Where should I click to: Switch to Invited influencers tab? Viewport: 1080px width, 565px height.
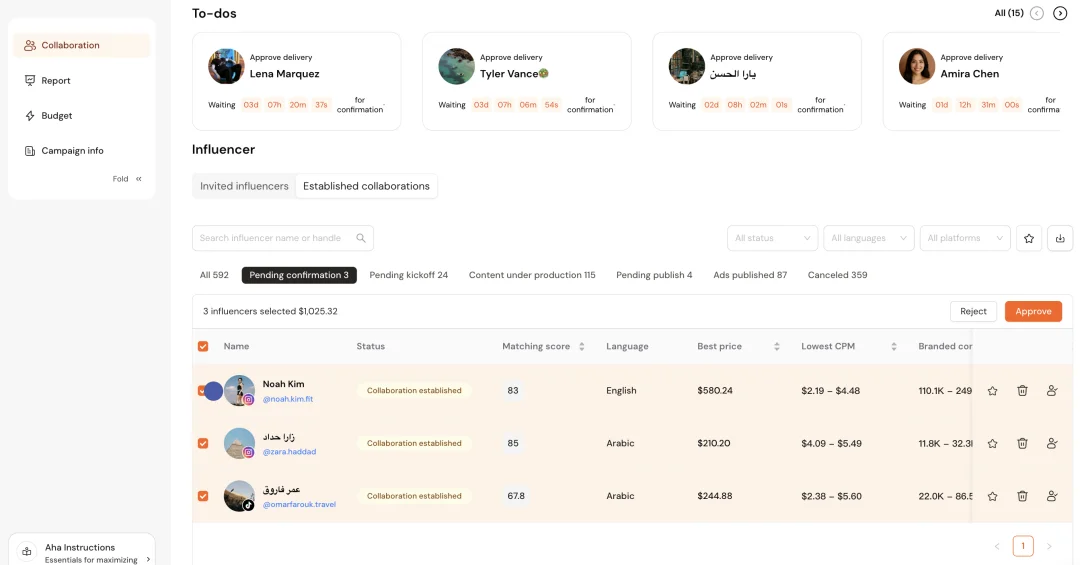pyautogui.click(x=244, y=186)
